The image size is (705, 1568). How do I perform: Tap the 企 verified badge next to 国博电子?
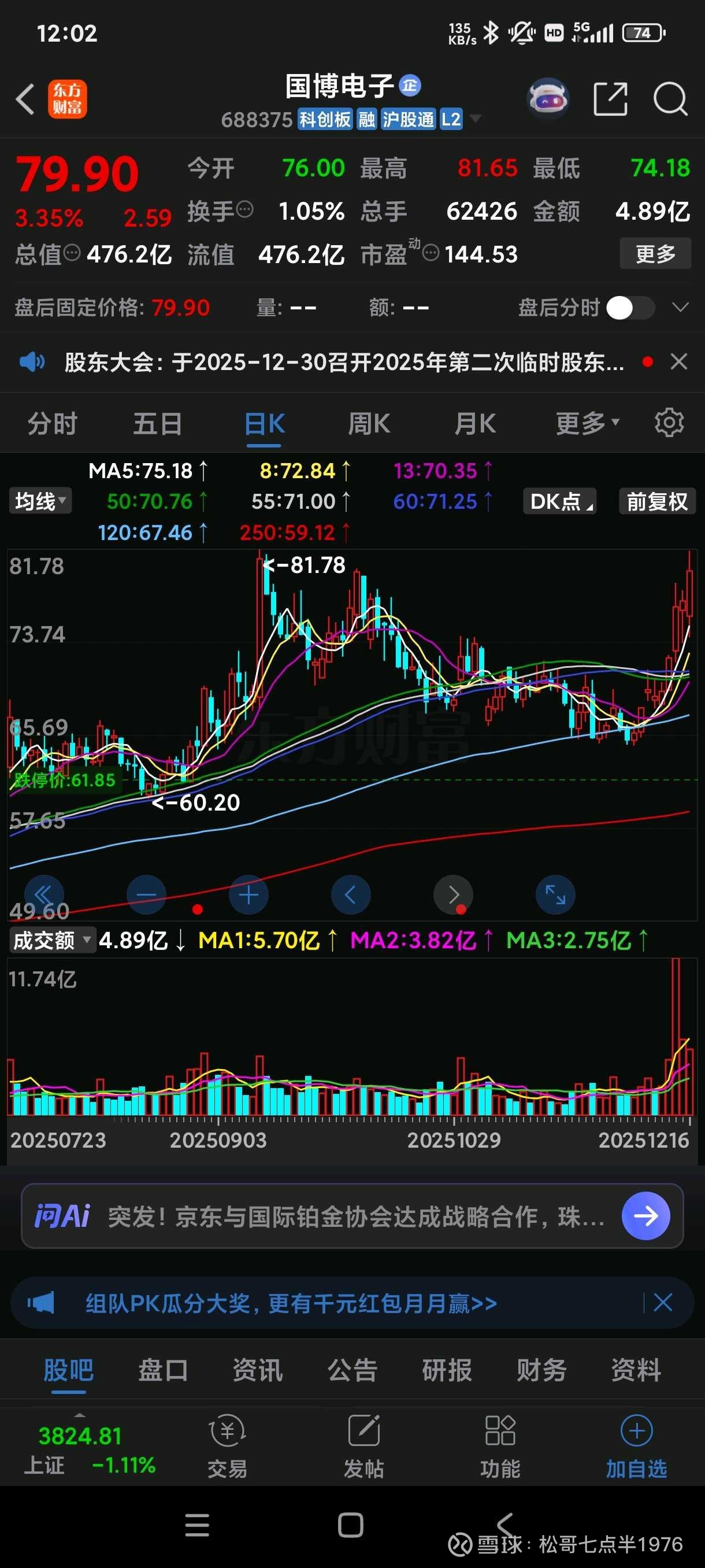click(x=410, y=86)
